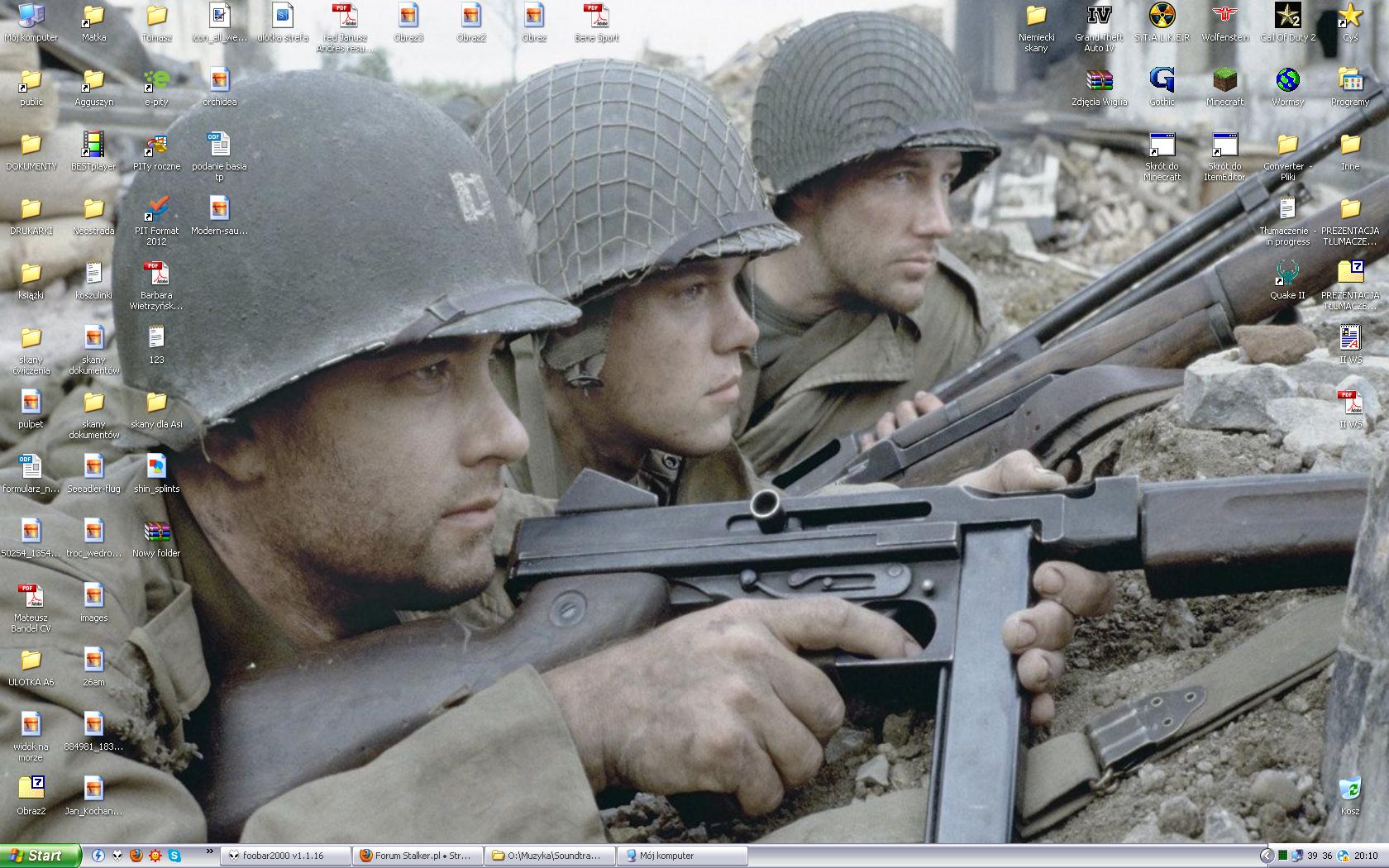Image resolution: width=1389 pixels, height=868 pixels.
Task: Open the widok na morze image
Action: coord(31,737)
